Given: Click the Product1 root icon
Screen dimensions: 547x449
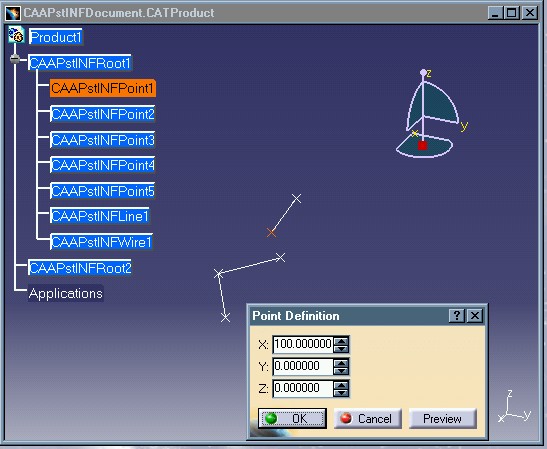Looking at the screenshot, I should [16, 35].
